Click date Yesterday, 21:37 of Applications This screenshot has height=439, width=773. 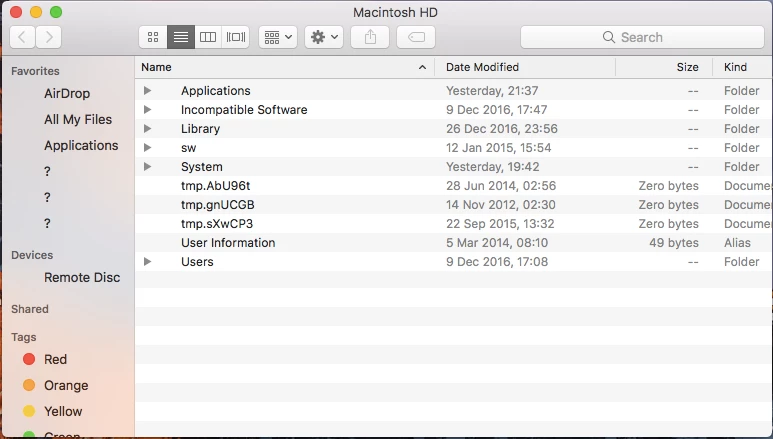click(492, 91)
